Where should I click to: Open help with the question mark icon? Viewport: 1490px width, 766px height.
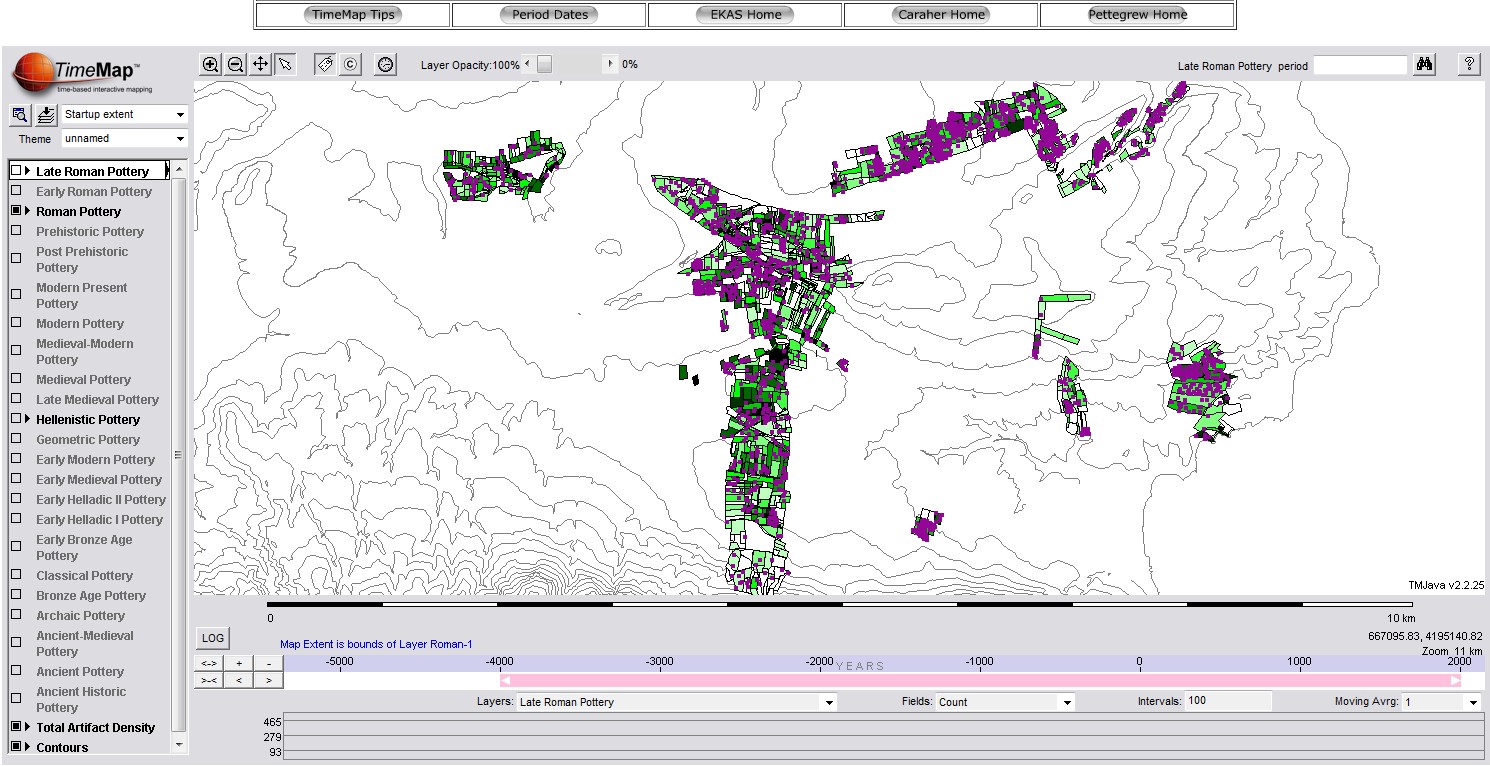tap(1469, 64)
